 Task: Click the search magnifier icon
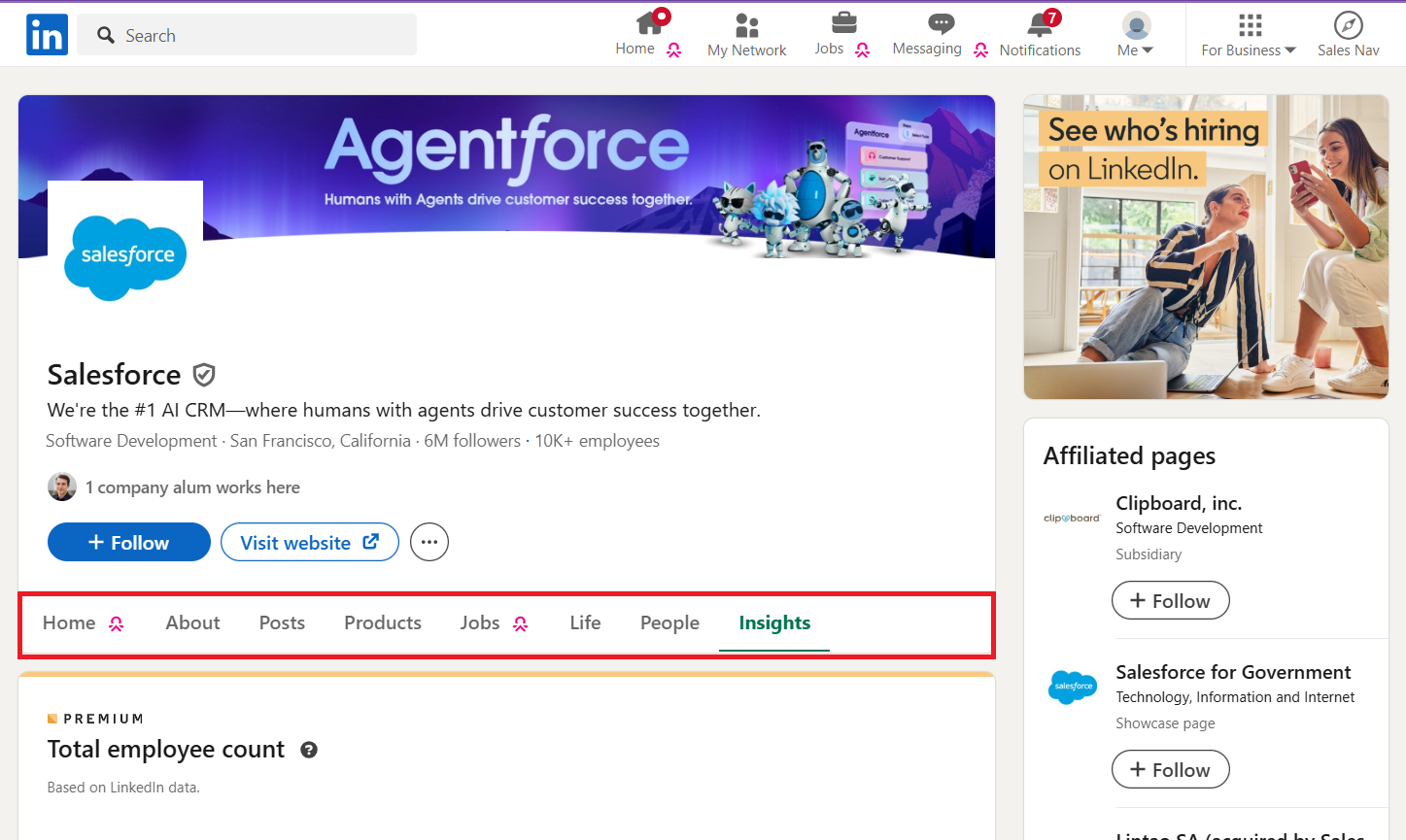click(x=106, y=36)
